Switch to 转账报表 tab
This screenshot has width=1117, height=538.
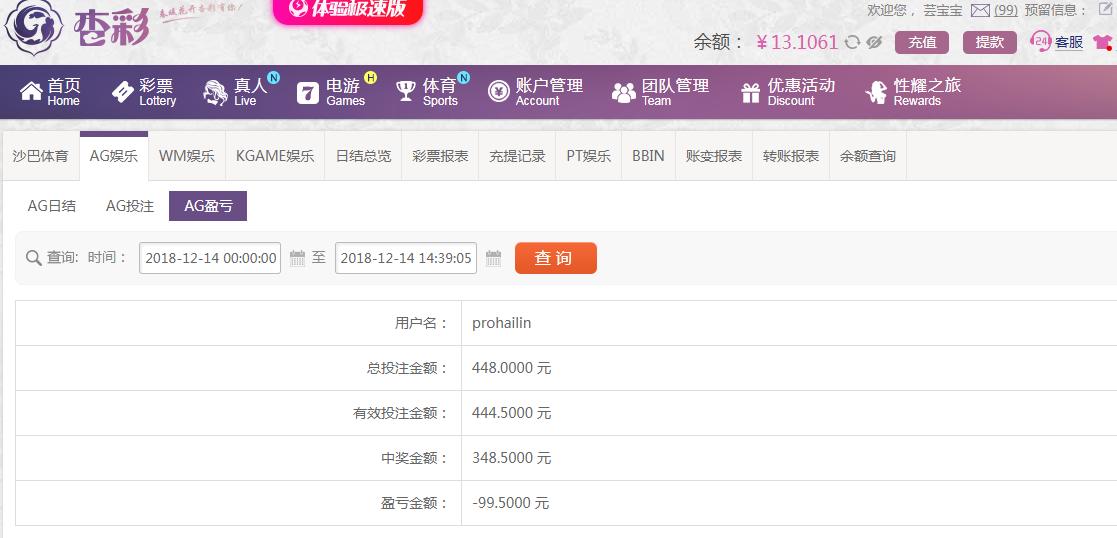[791, 156]
